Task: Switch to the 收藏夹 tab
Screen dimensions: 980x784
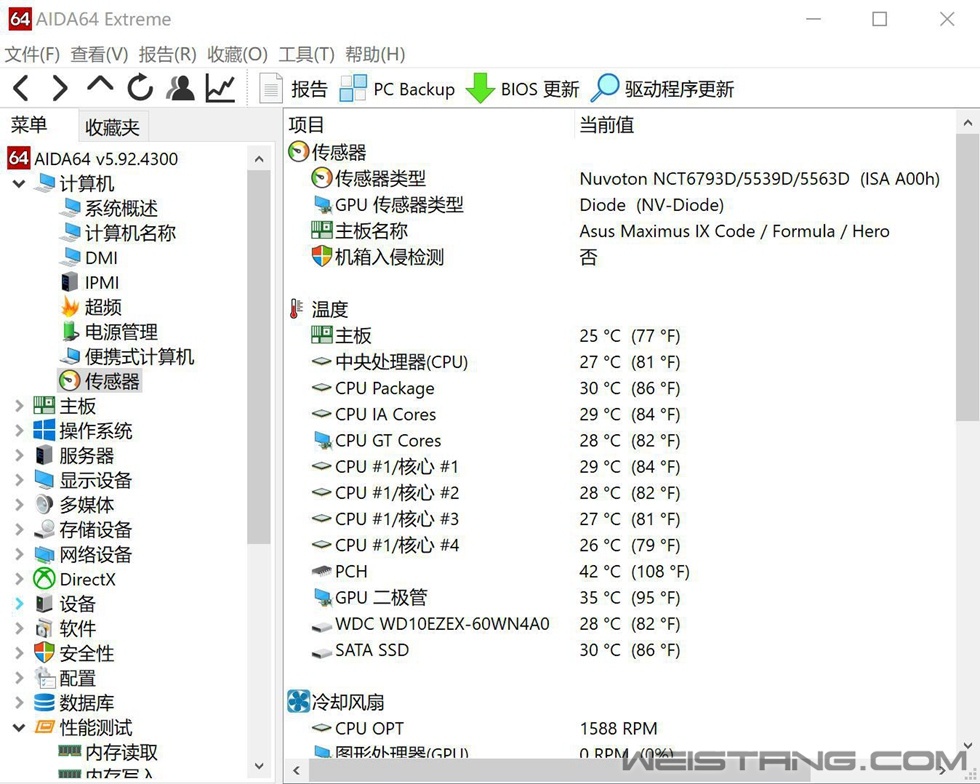Action: 112,127
